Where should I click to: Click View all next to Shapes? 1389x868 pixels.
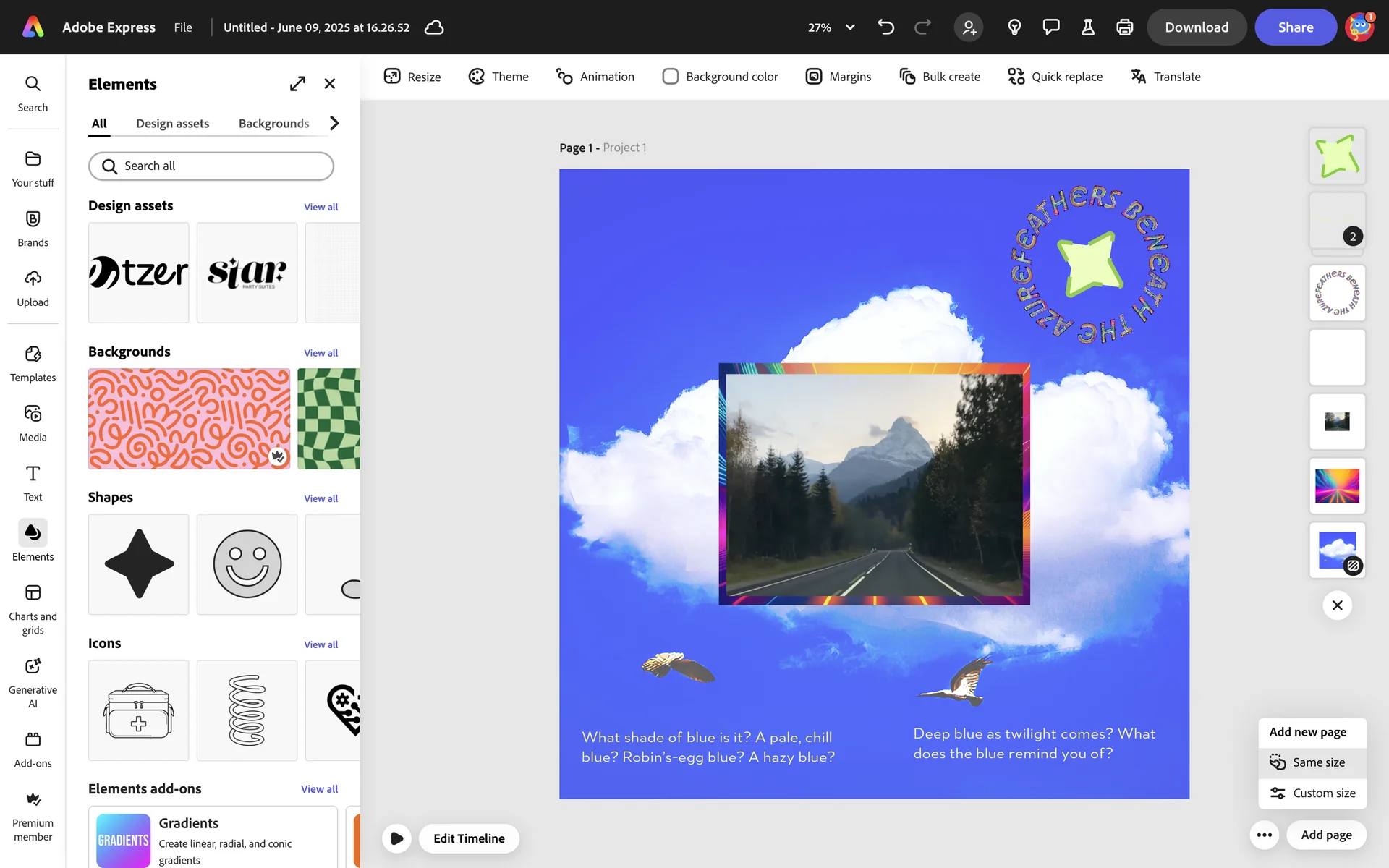point(320,498)
